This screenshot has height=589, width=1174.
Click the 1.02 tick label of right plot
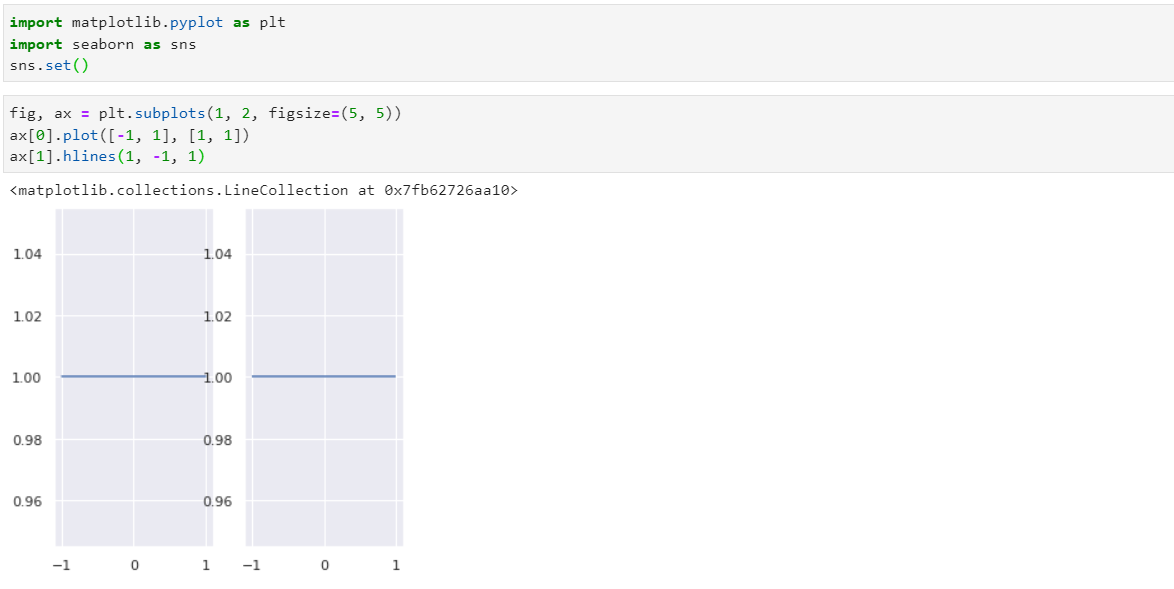coord(217,317)
